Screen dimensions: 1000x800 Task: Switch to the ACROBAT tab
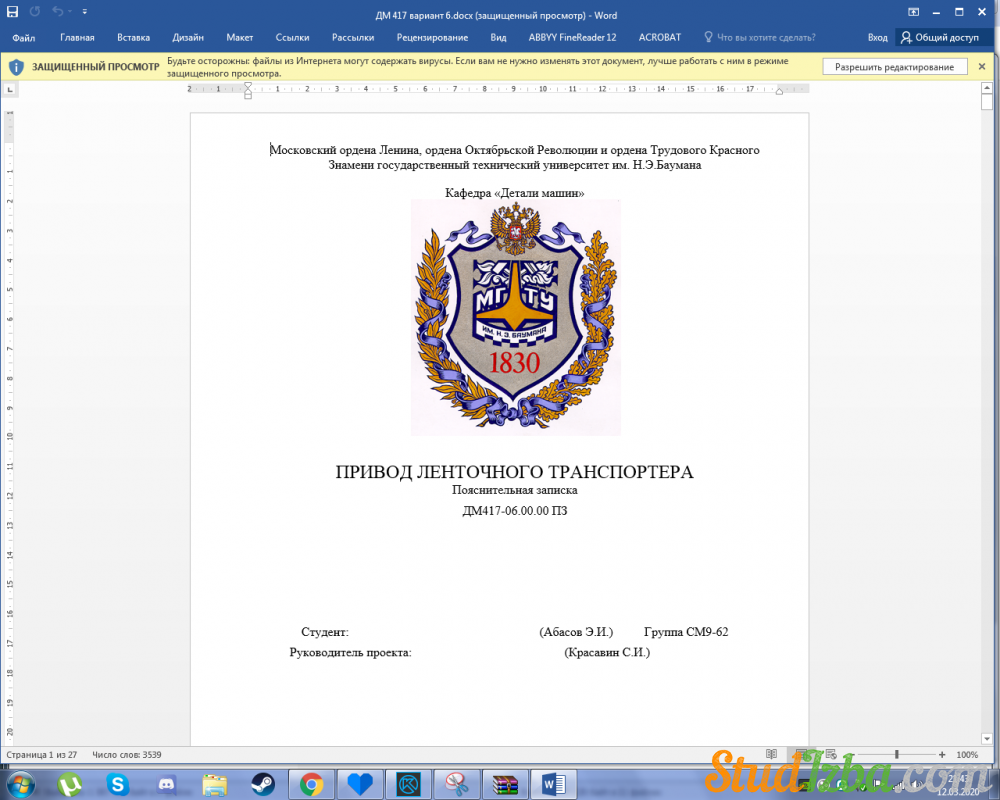659,38
